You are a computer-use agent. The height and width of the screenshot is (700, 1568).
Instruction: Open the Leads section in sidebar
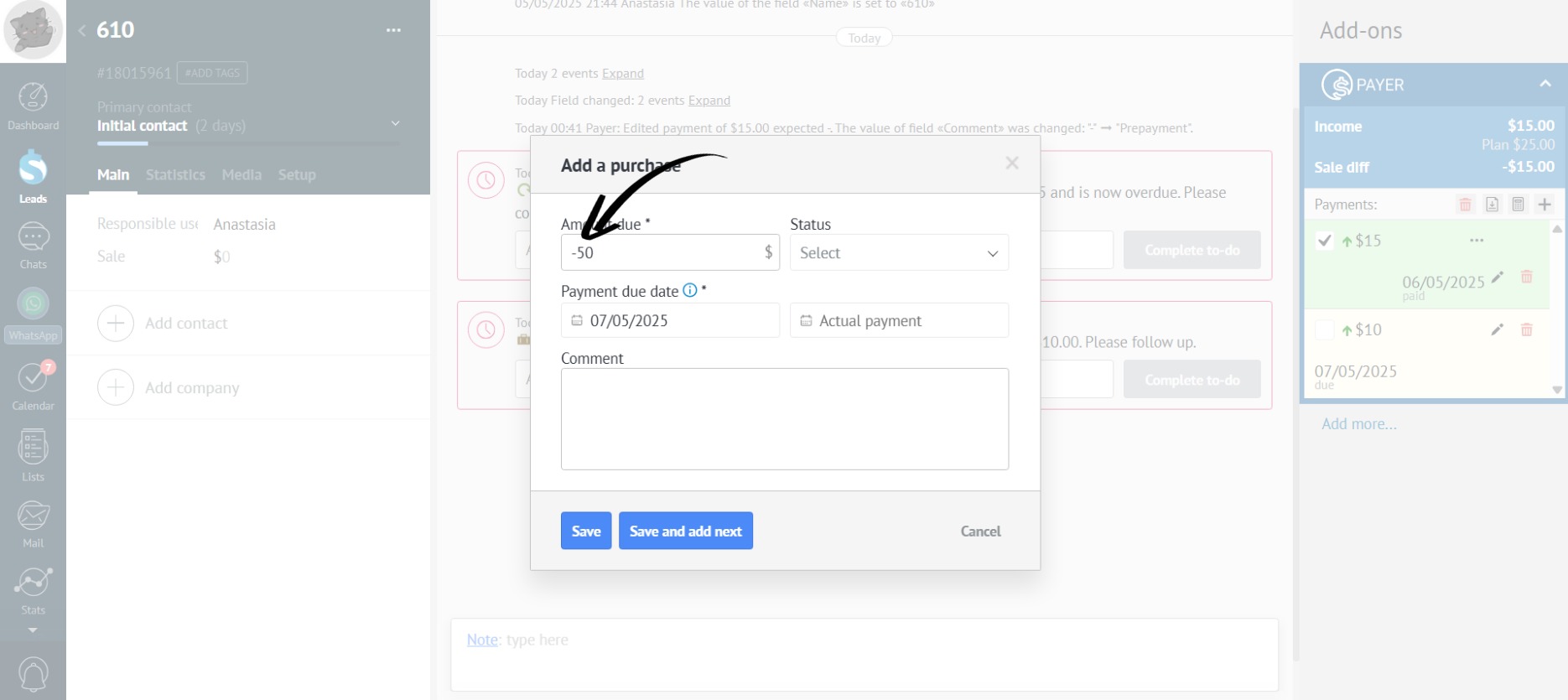click(33, 176)
